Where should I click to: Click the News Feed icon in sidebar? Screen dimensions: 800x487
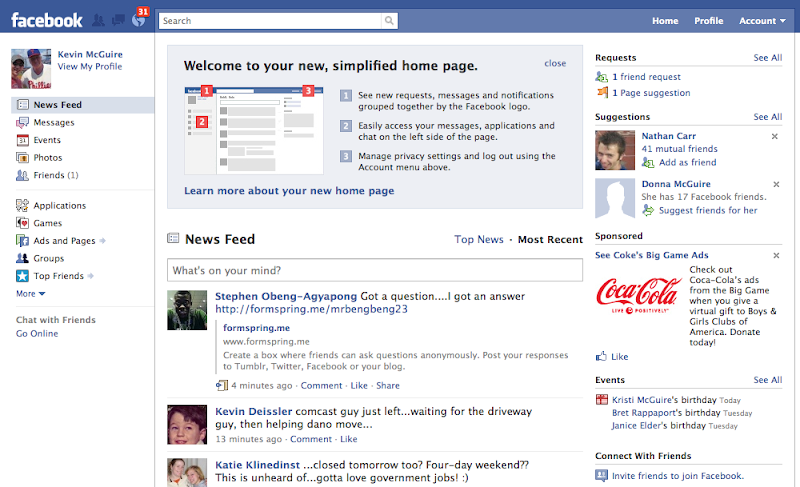pos(22,105)
